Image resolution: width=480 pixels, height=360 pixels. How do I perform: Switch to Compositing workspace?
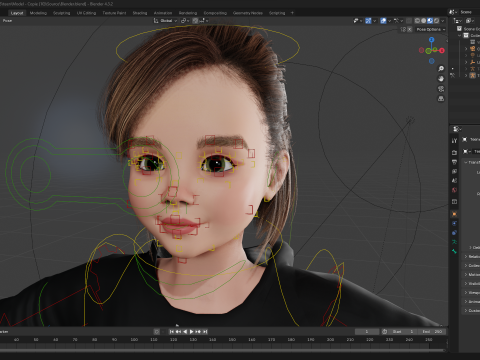215,13
